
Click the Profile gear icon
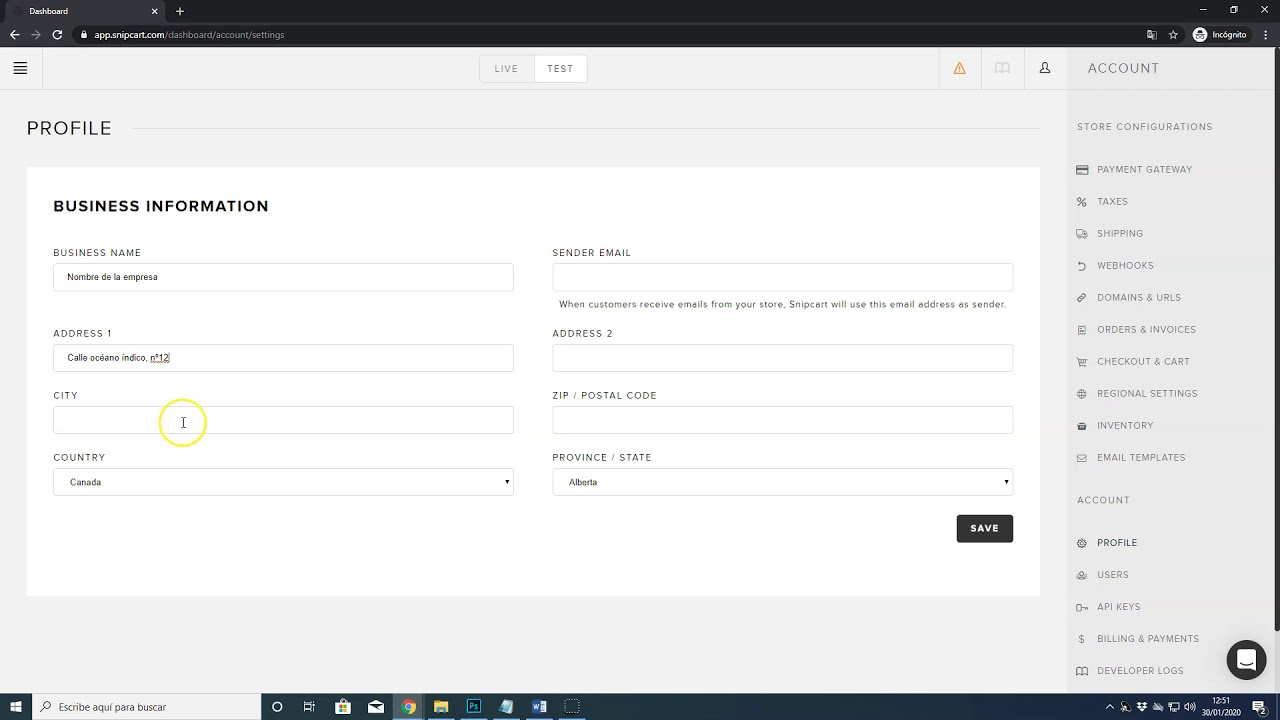[x=1082, y=543]
